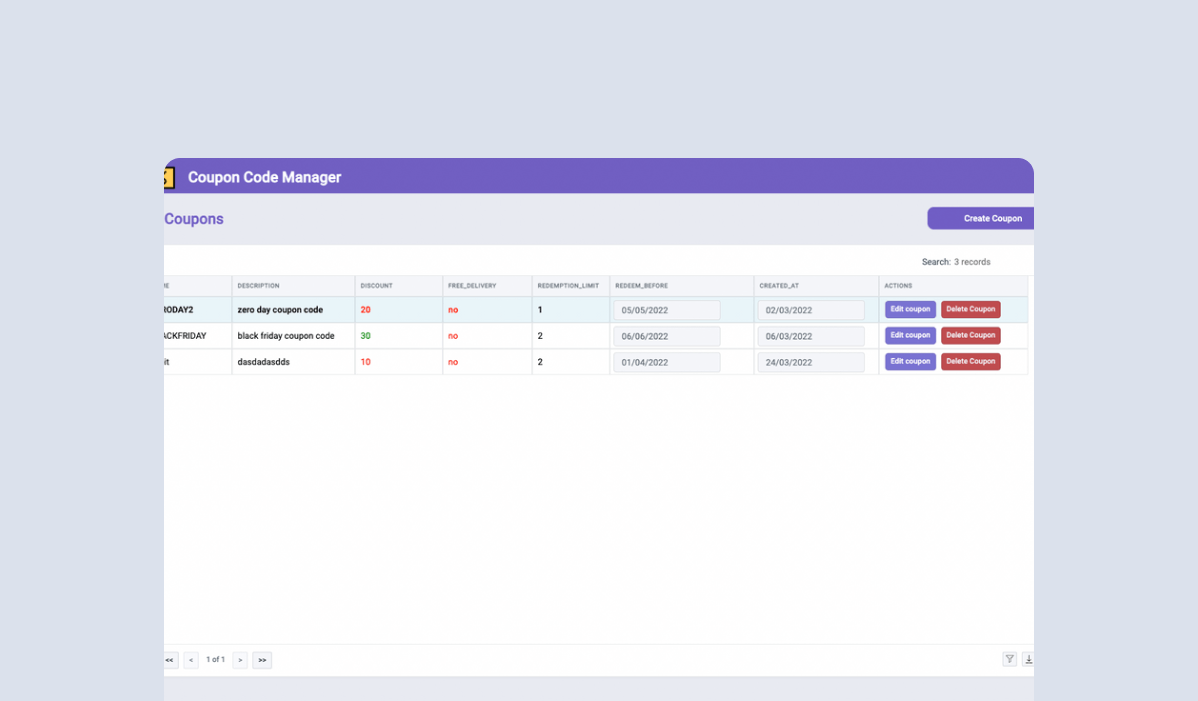
Task: Delete the ZERODAY2 coupon
Action: [x=970, y=309]
